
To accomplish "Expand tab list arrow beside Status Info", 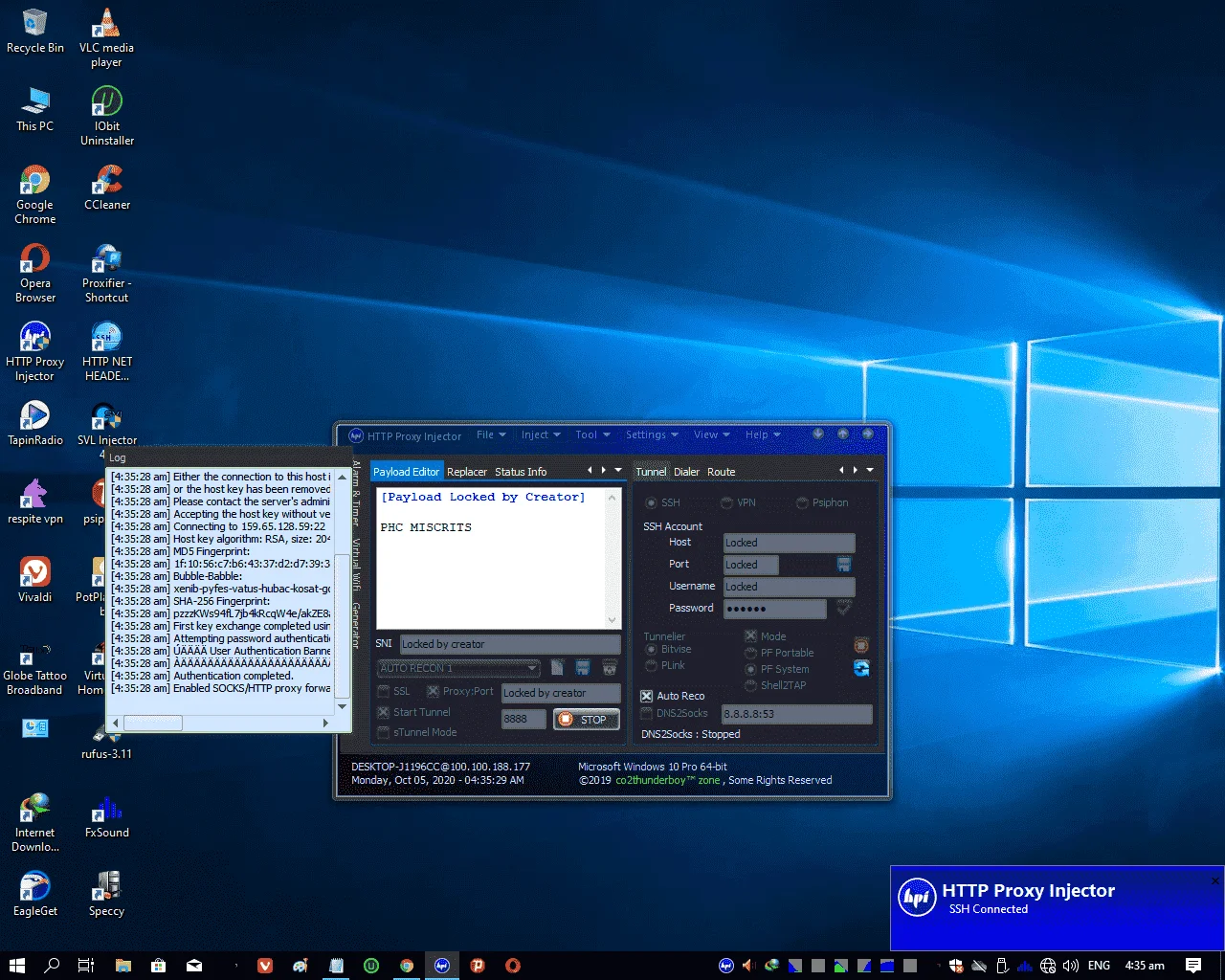I will coord(618,470).
